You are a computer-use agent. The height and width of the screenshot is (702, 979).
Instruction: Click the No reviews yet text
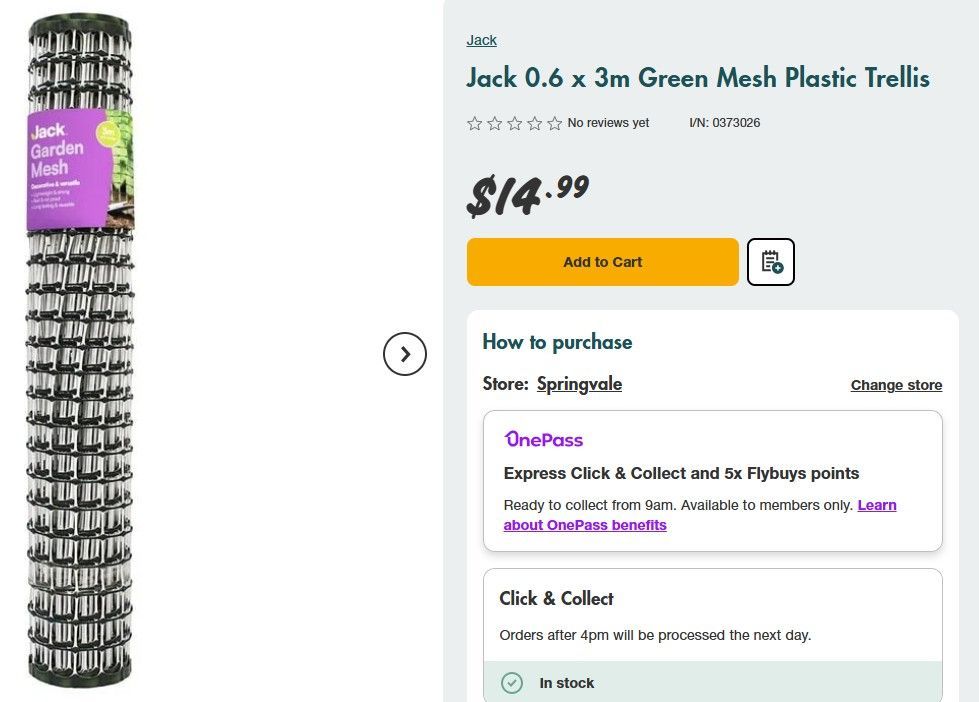click(x=608, y=122)
